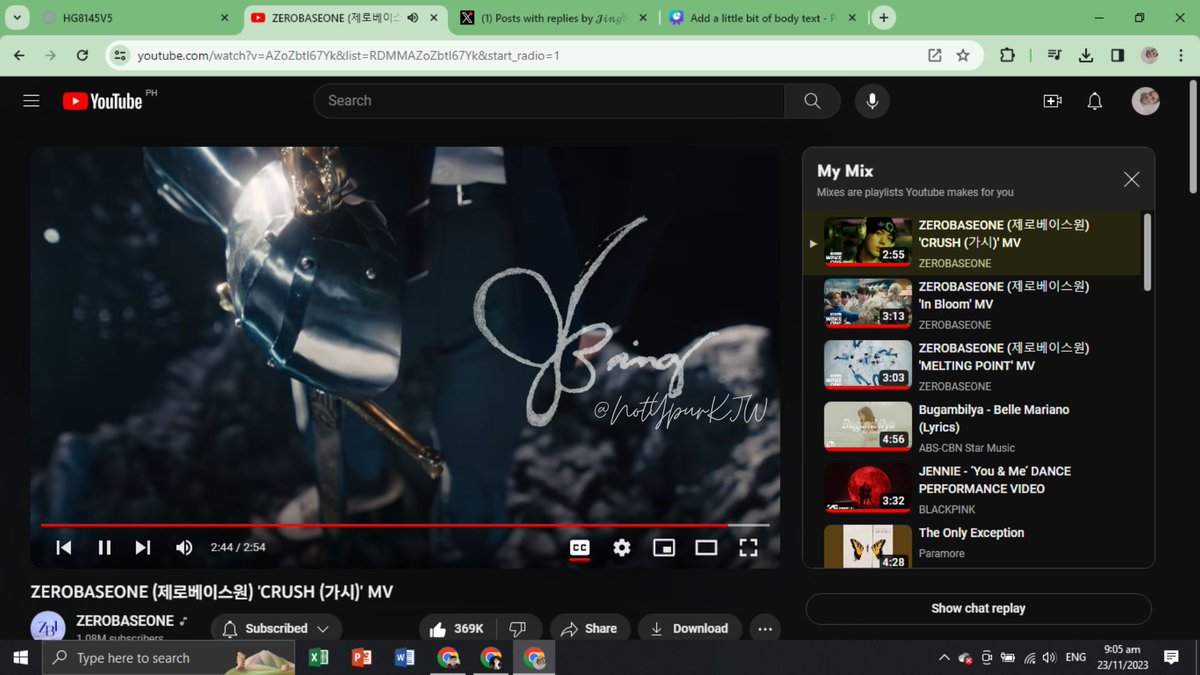Open the notifications bell
The image size is (1200, 675).
1095,101
